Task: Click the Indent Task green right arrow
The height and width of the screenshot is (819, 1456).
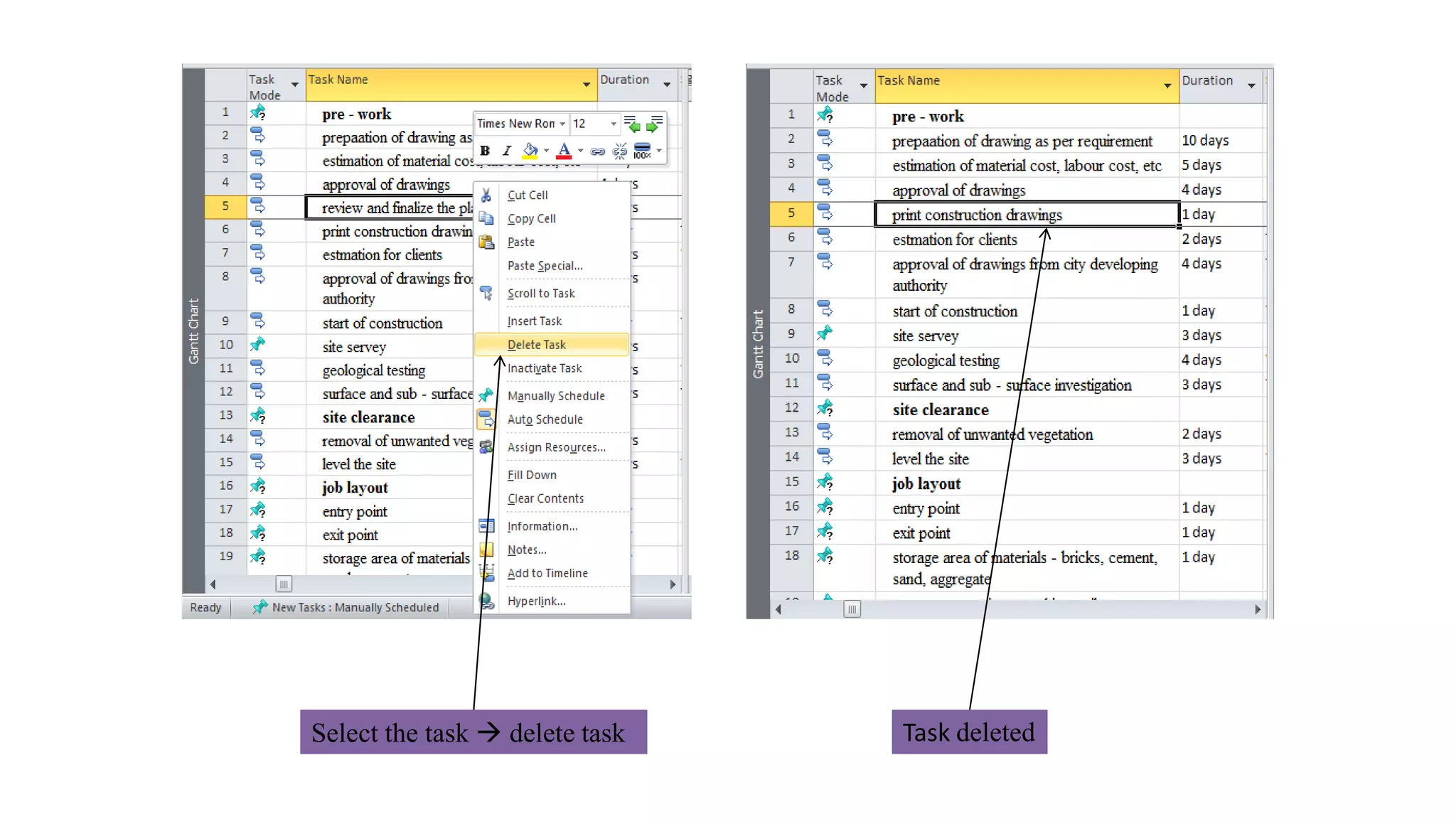Action: point(654,124)
